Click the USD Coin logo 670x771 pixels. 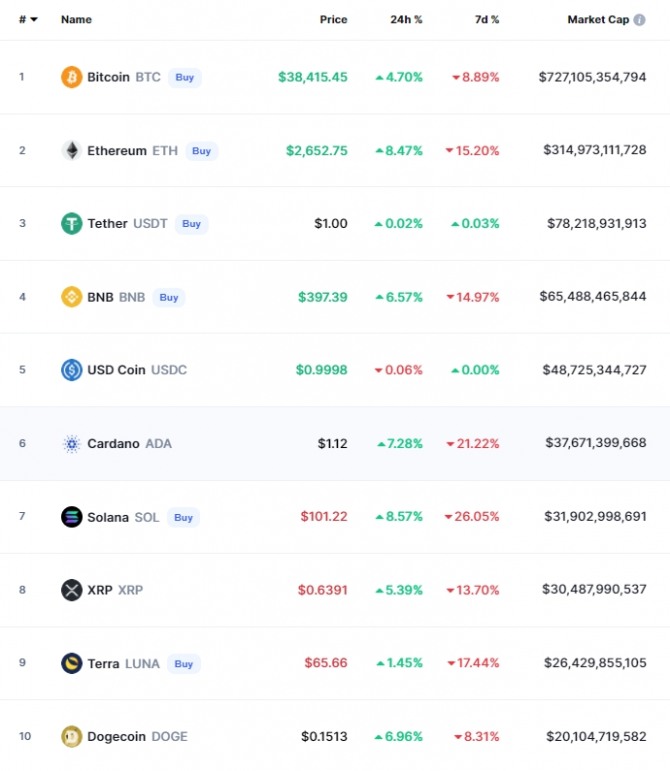[x=71, y=370]
